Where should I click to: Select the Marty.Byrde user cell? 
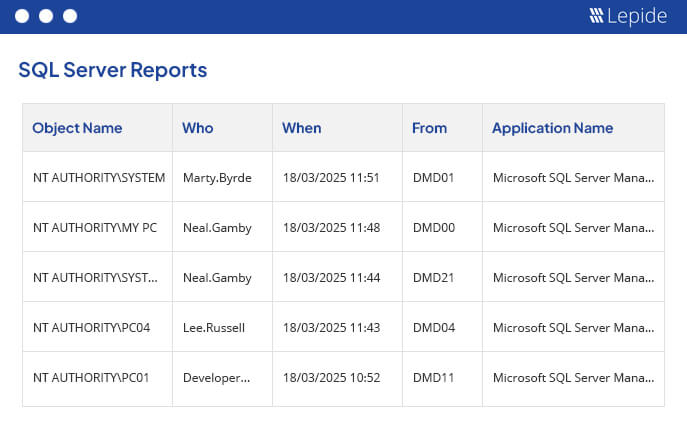point(217,178)
